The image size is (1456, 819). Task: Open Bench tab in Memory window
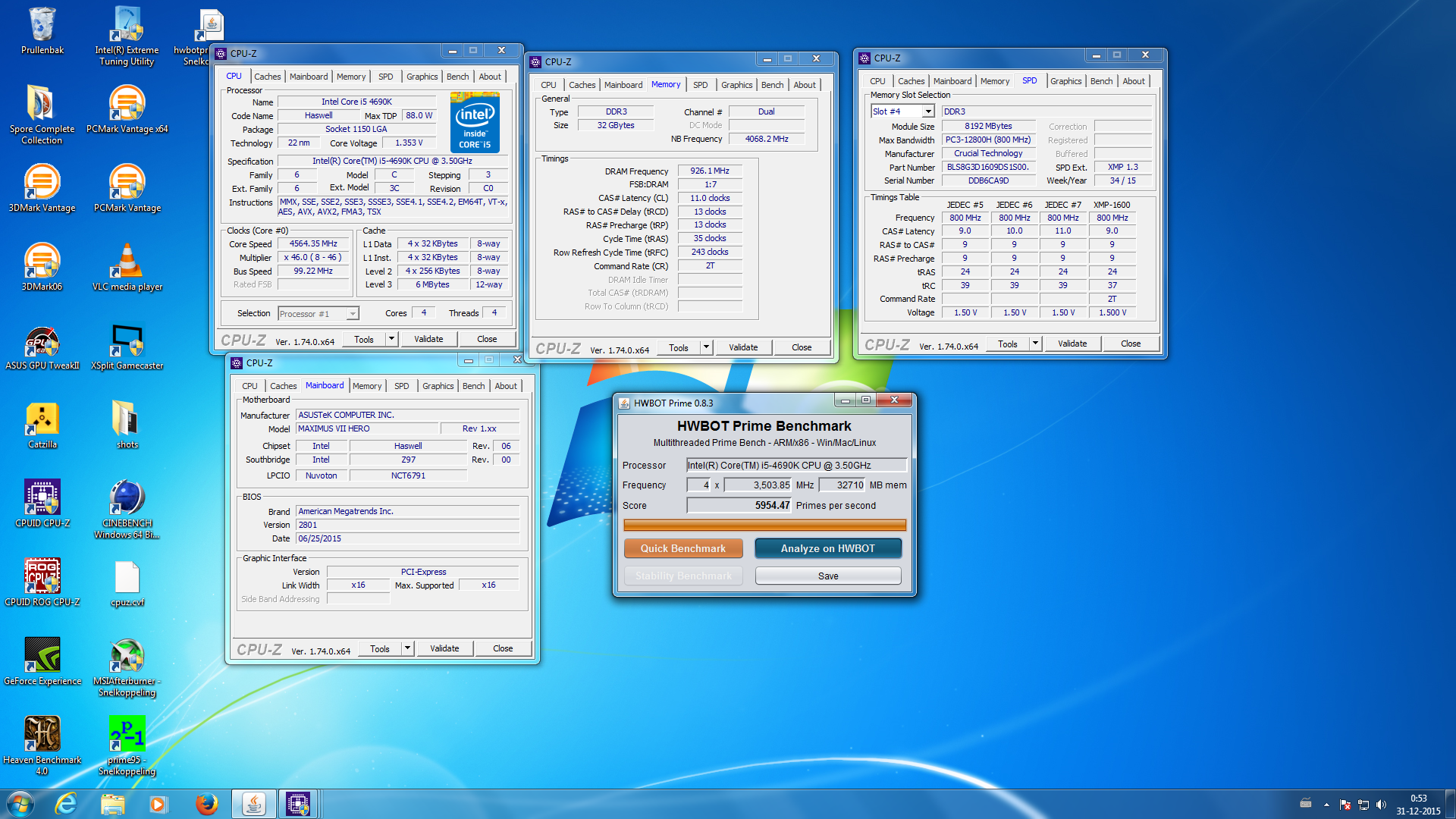(x=772, y=85)
